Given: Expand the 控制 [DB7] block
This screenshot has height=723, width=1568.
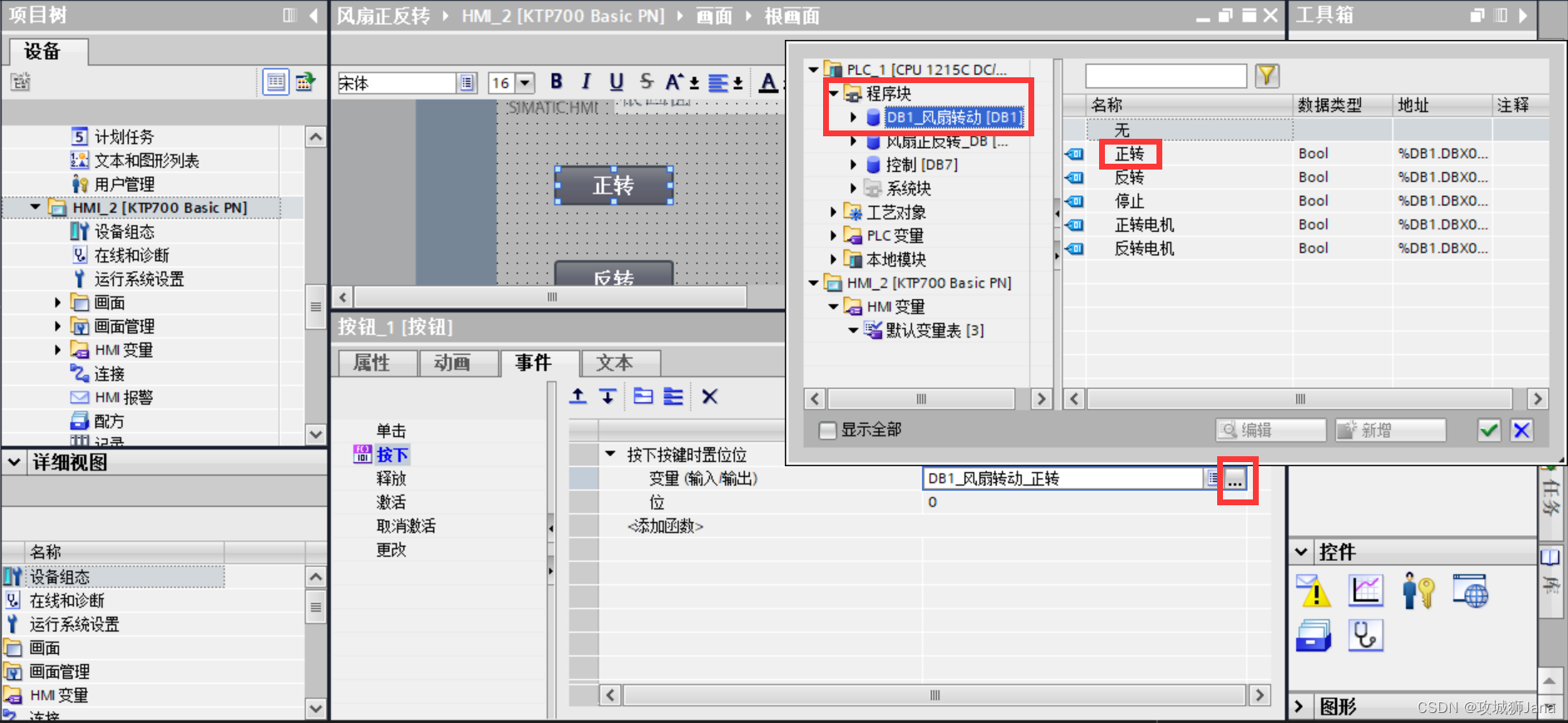Looking at the screenshot, I should click(853, 165).
